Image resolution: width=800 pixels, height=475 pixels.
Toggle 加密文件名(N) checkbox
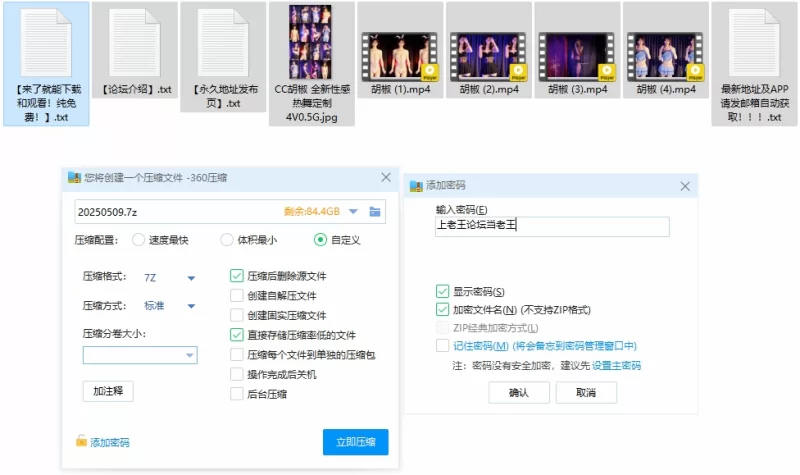click(442, 309)
